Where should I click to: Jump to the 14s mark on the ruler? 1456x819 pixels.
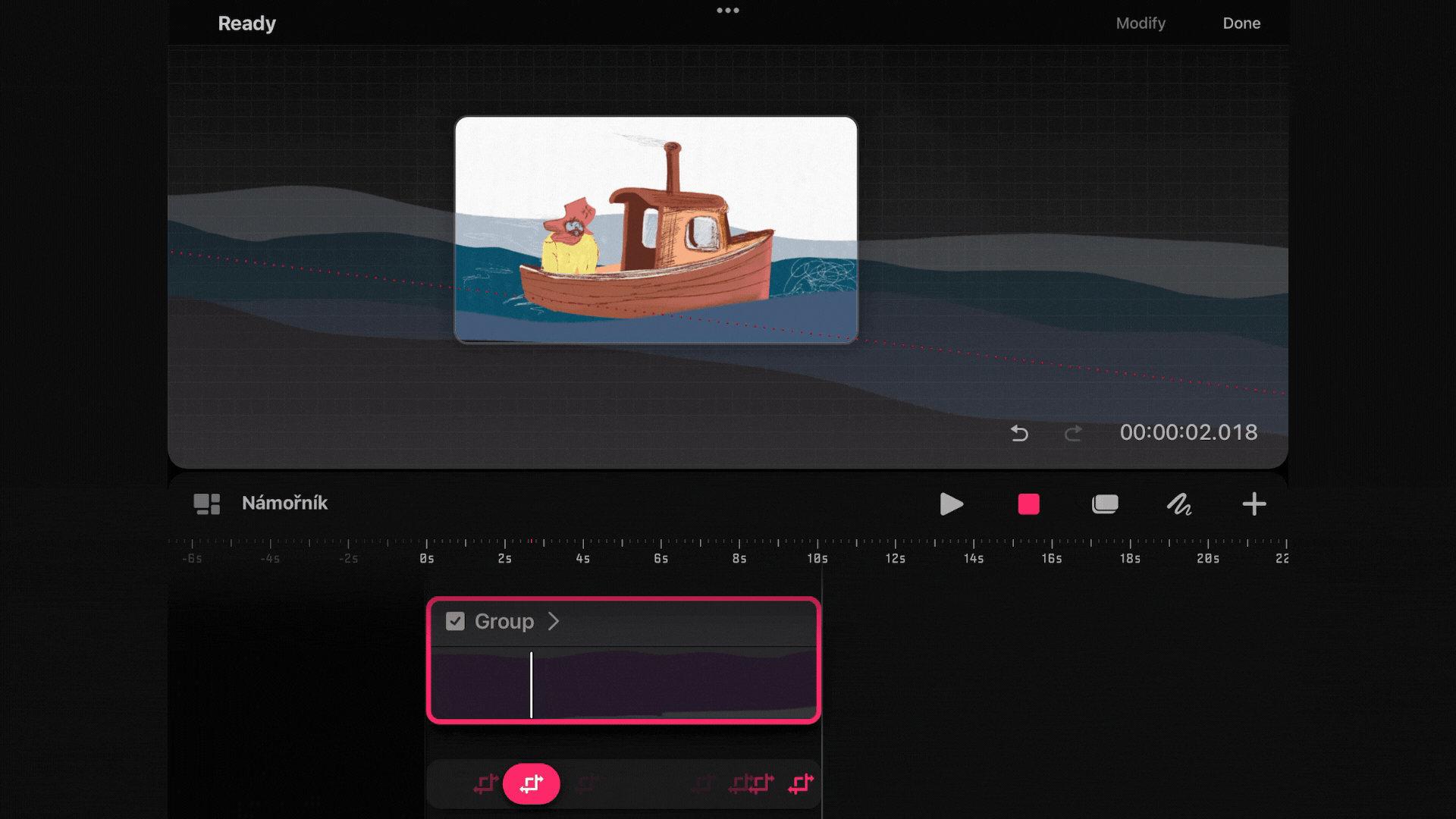(x=974, y=558)
